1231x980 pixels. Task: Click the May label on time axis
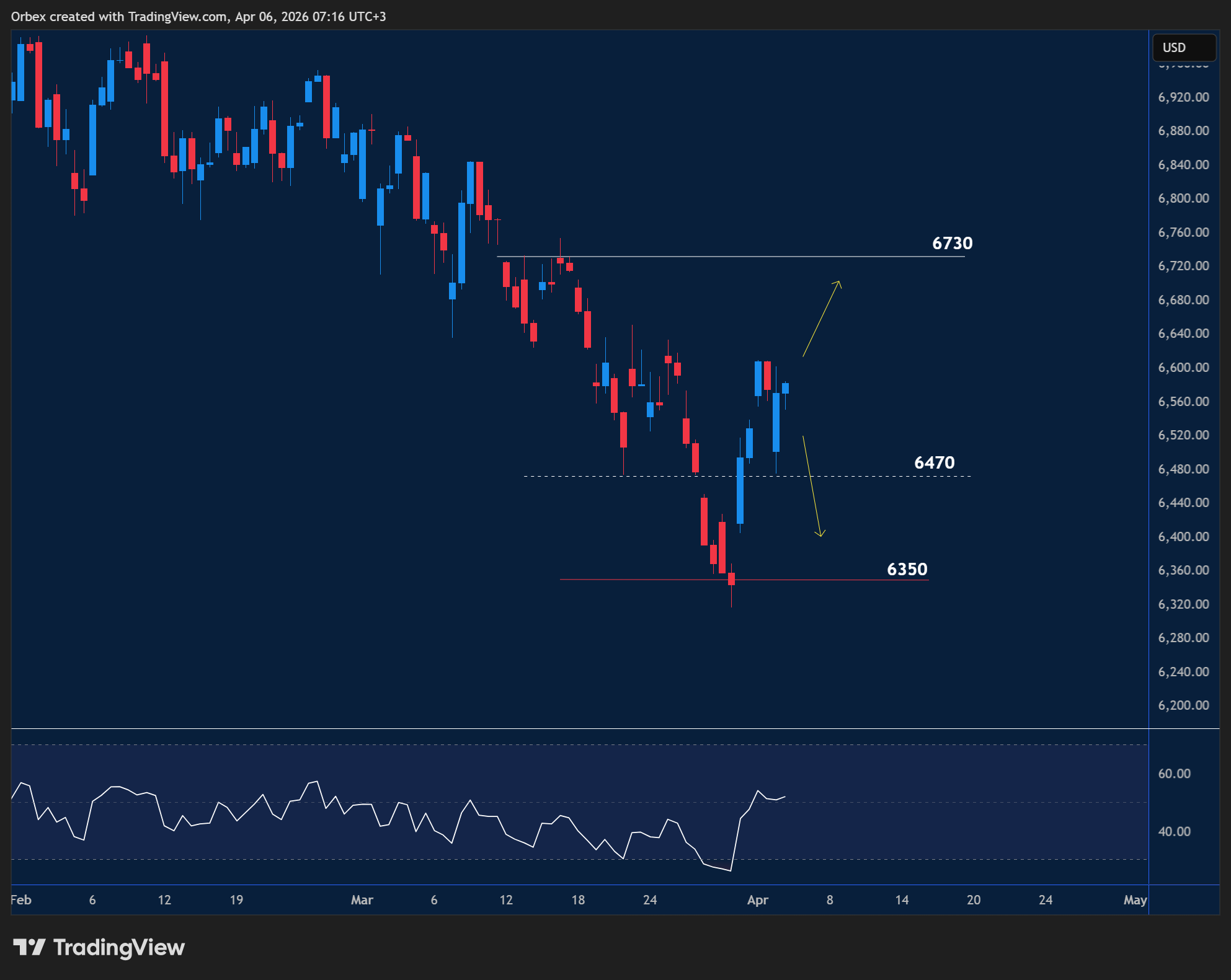pos(1136,901)
